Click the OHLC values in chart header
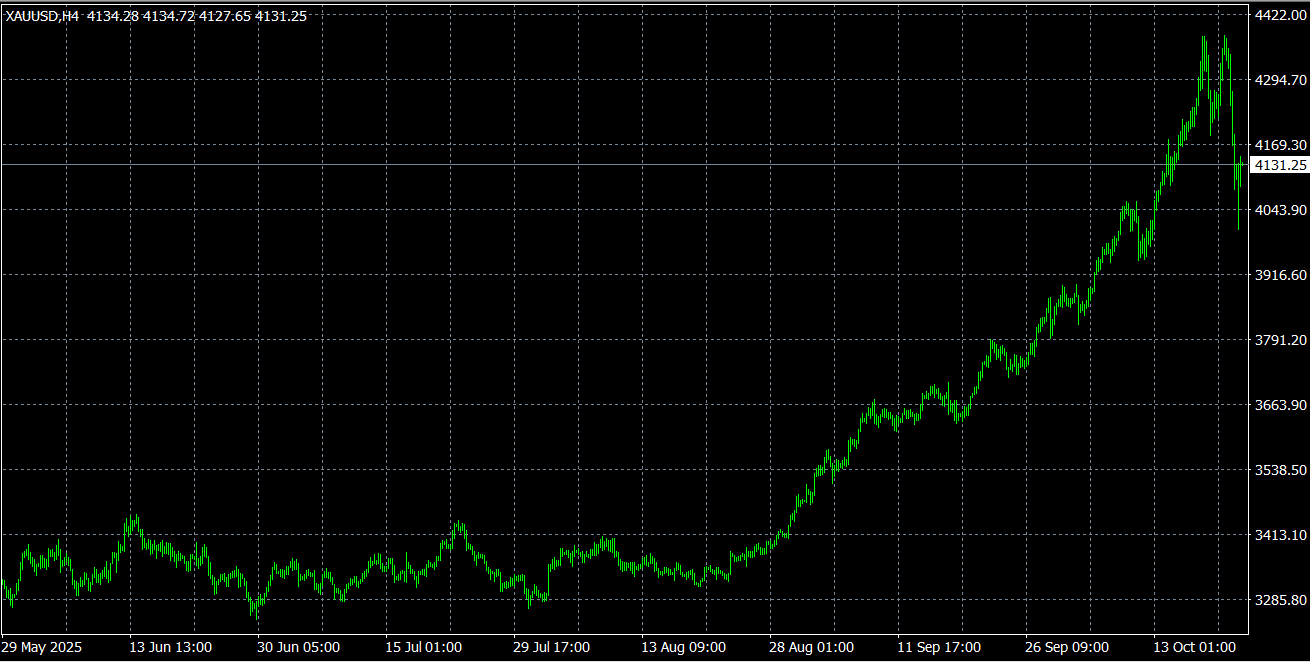1310x663 pixels. point(197,16)
